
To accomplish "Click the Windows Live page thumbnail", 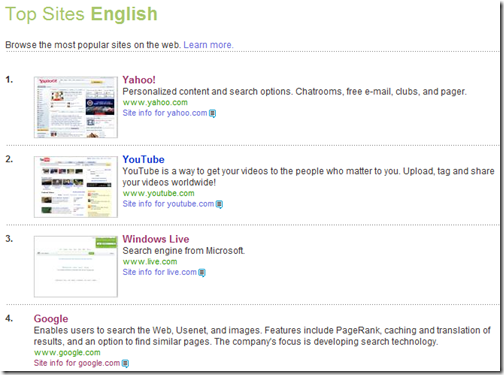I will tap(76, 266).
